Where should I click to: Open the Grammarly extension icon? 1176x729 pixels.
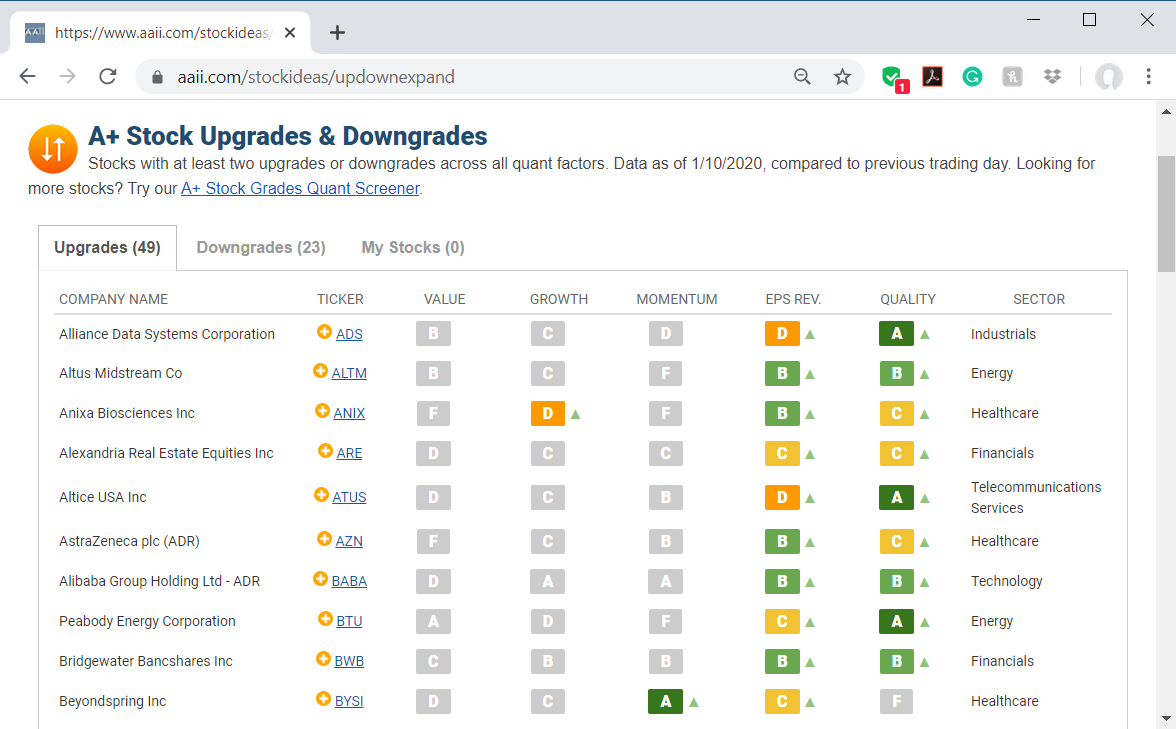972,77
